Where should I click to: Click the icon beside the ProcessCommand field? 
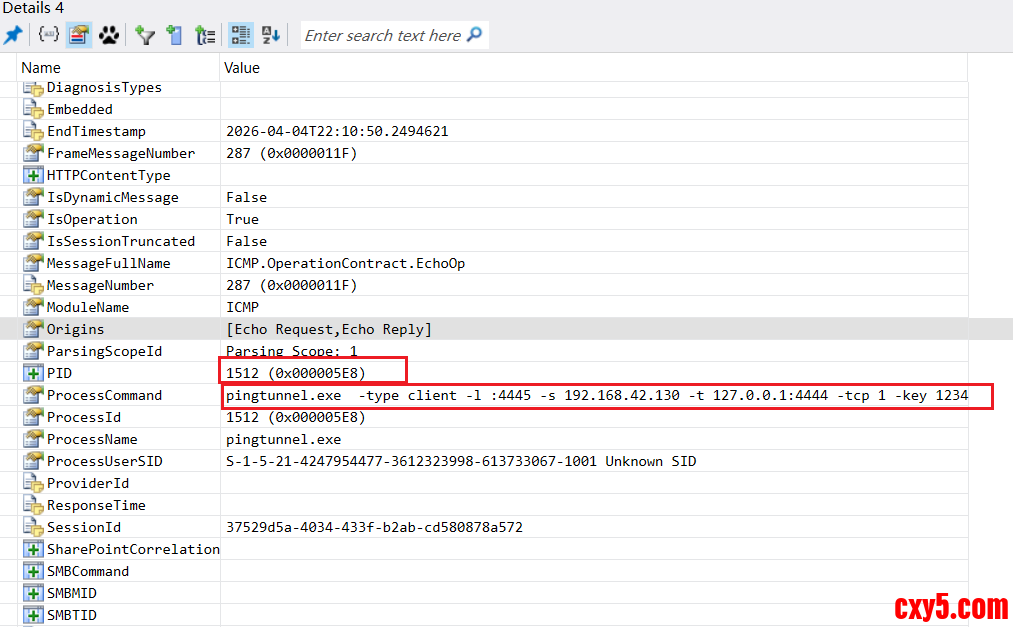coord(33,395)
